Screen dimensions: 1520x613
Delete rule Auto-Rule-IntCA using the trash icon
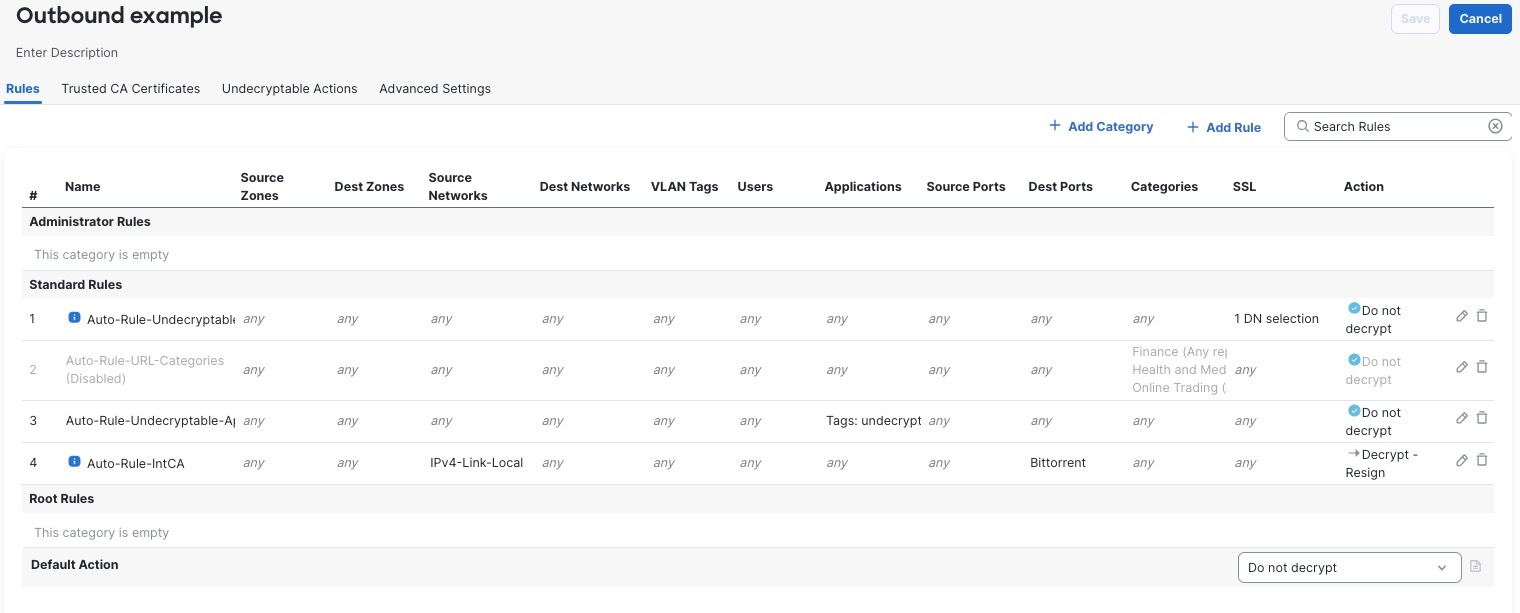coord(1482,460)
